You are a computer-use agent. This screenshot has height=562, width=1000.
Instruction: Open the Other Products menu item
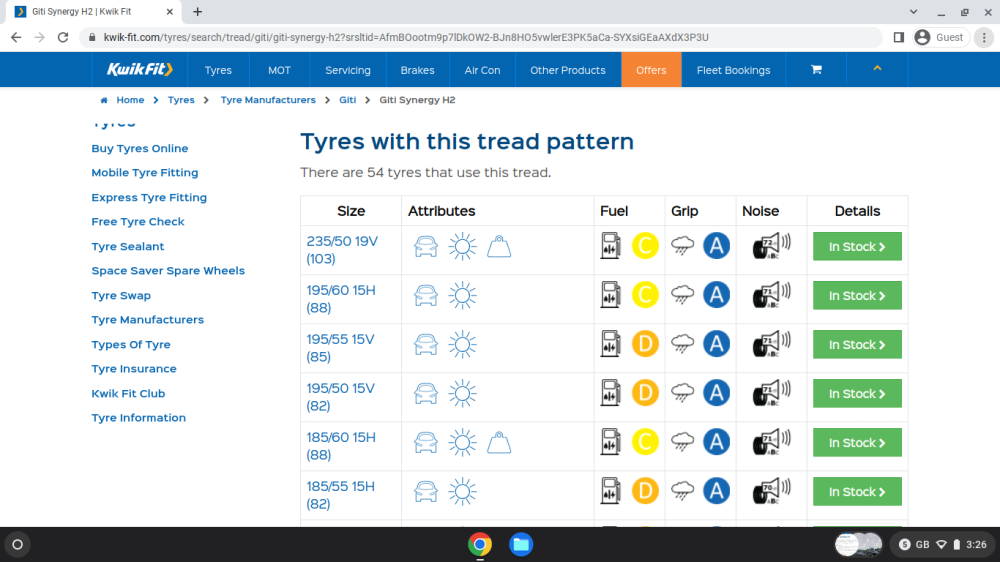tap(568, 70)
